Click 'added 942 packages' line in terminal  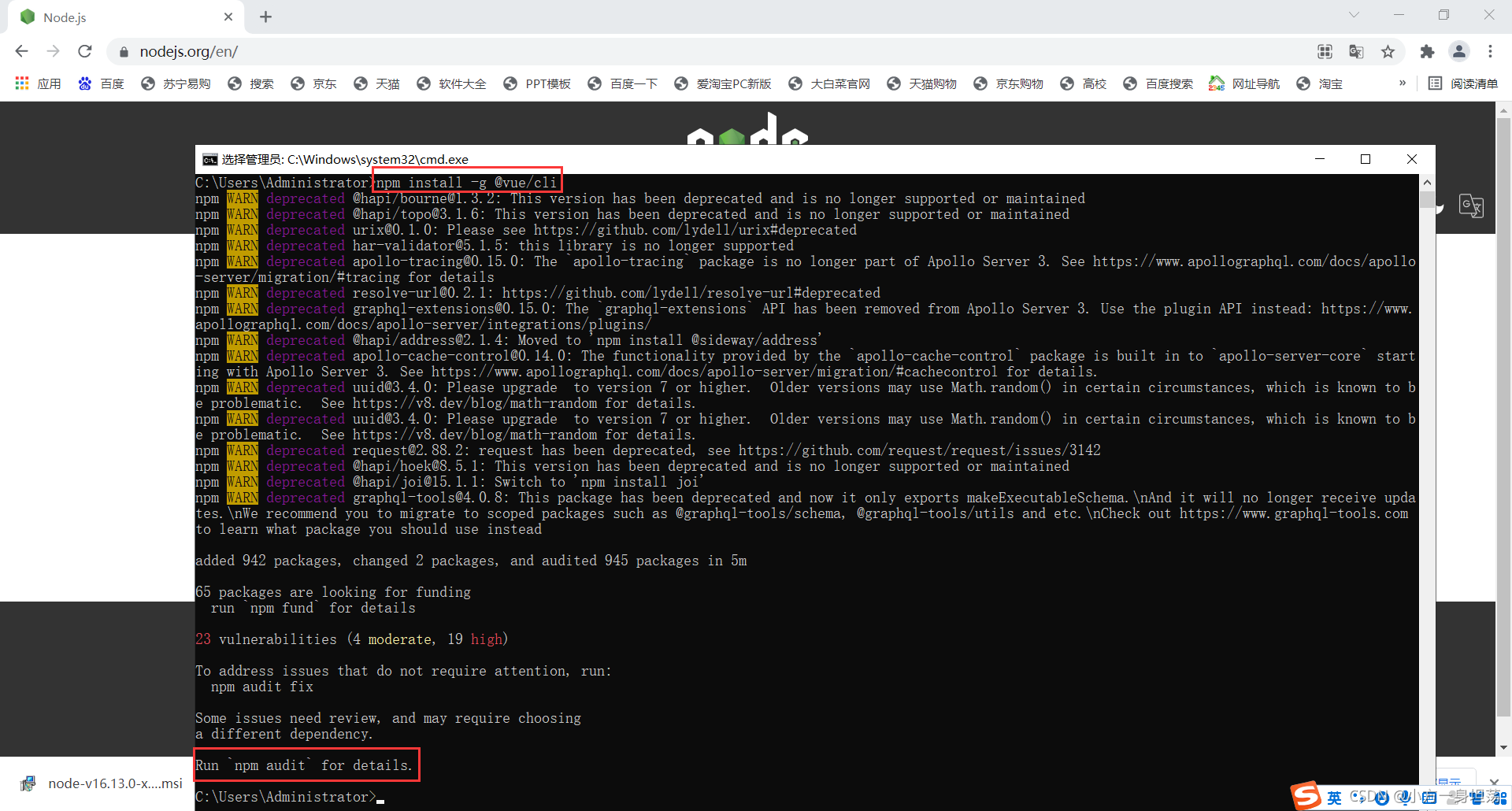coord(471,561)
